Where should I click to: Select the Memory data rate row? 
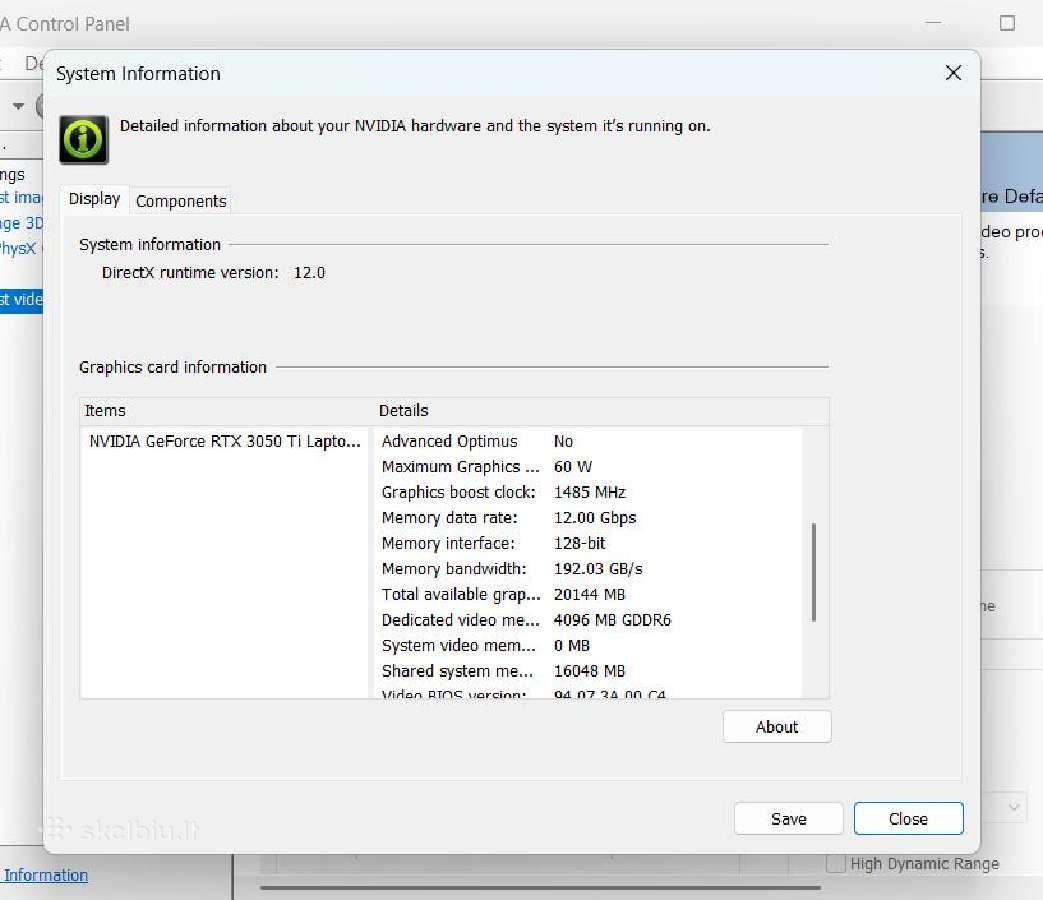[x=589, y=518]
